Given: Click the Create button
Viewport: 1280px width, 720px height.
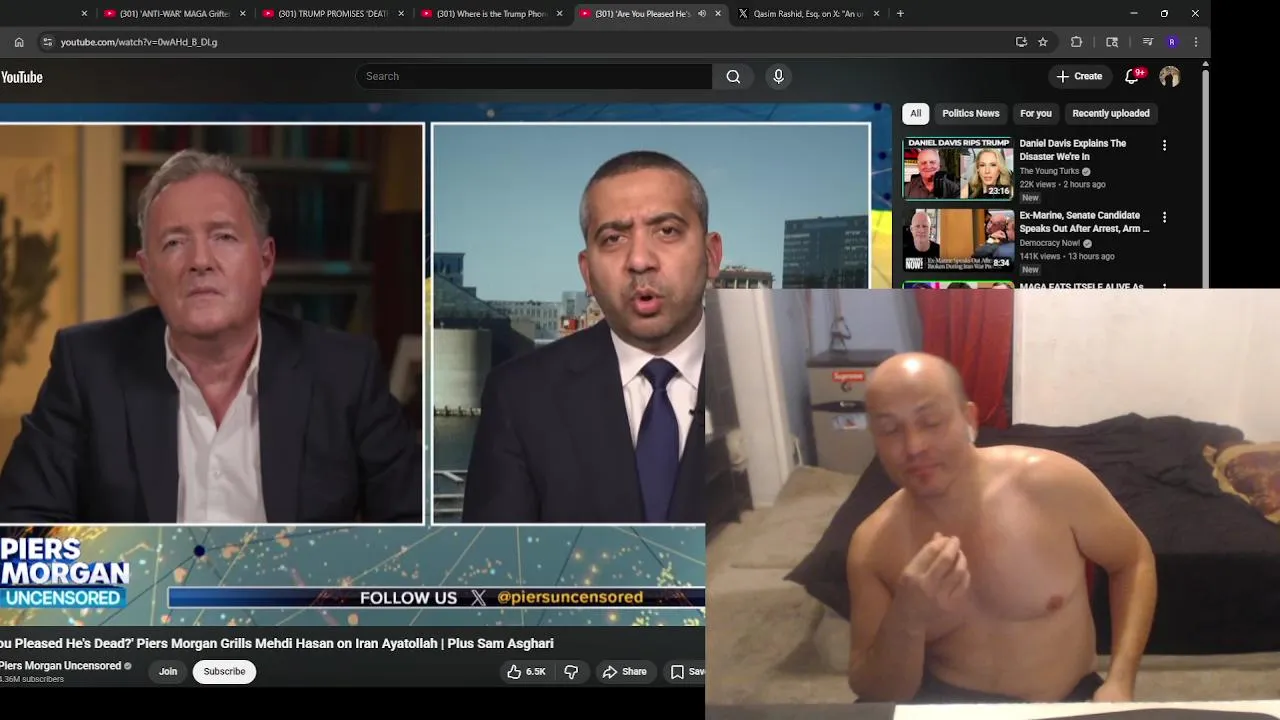Looking at the screenshot, I should pos(1079,76).
